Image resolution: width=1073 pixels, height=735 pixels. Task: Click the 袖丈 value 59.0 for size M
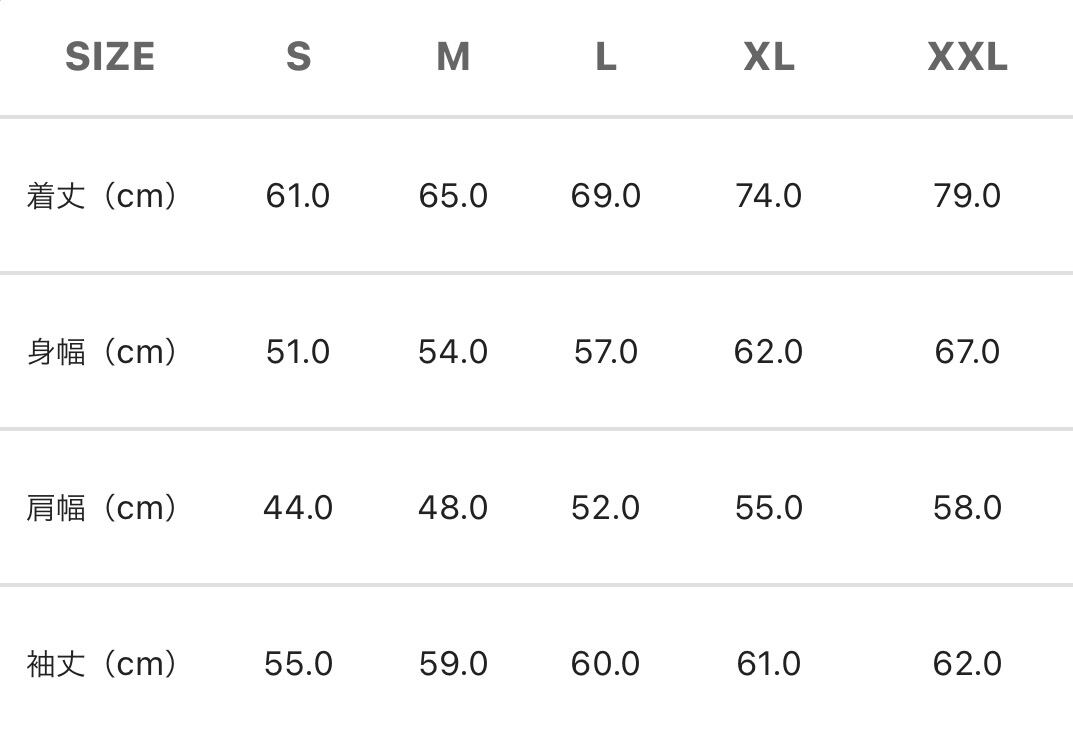click(x=453, y=664)
